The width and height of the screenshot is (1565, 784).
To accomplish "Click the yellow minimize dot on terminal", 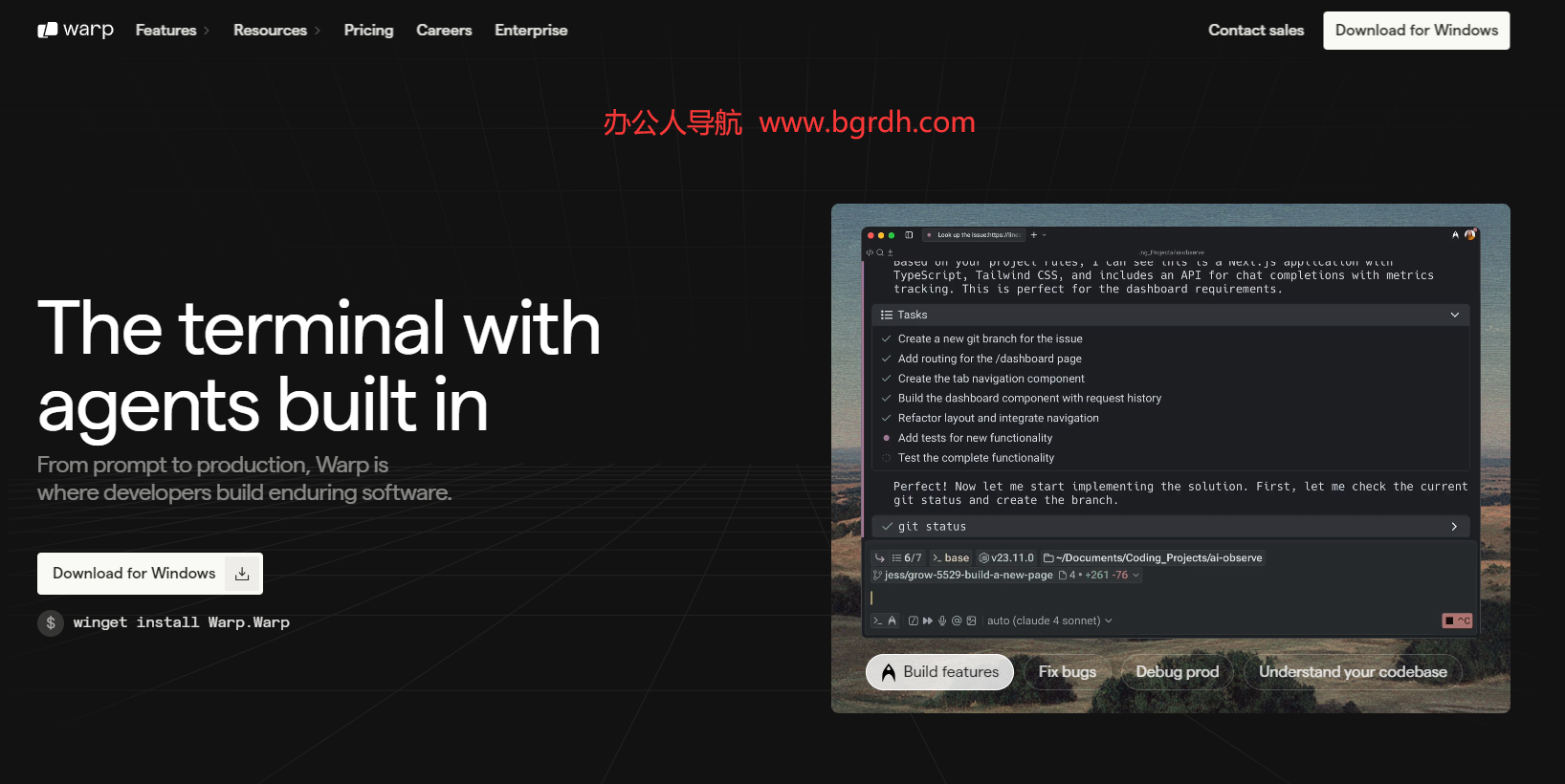I will click(881, 235).
